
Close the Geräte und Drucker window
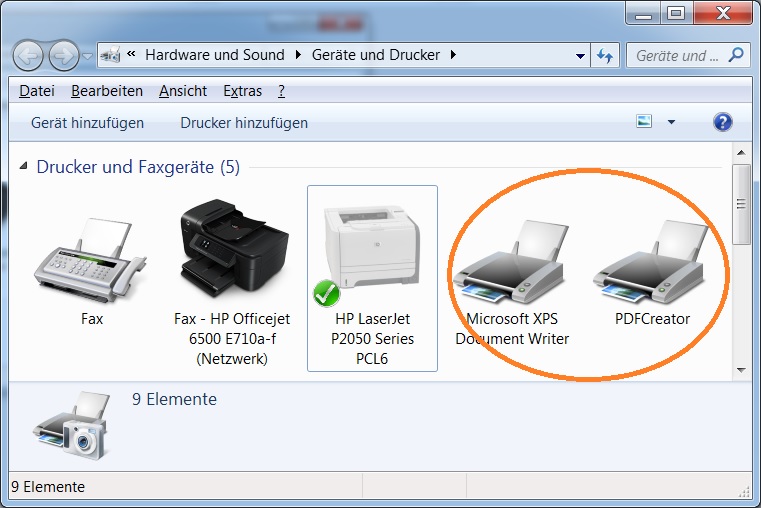723,13
